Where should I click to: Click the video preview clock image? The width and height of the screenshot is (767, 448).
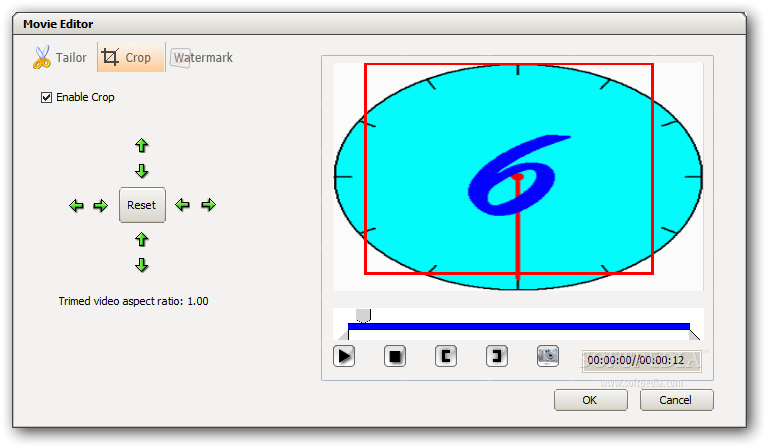(x=518, y=177)
